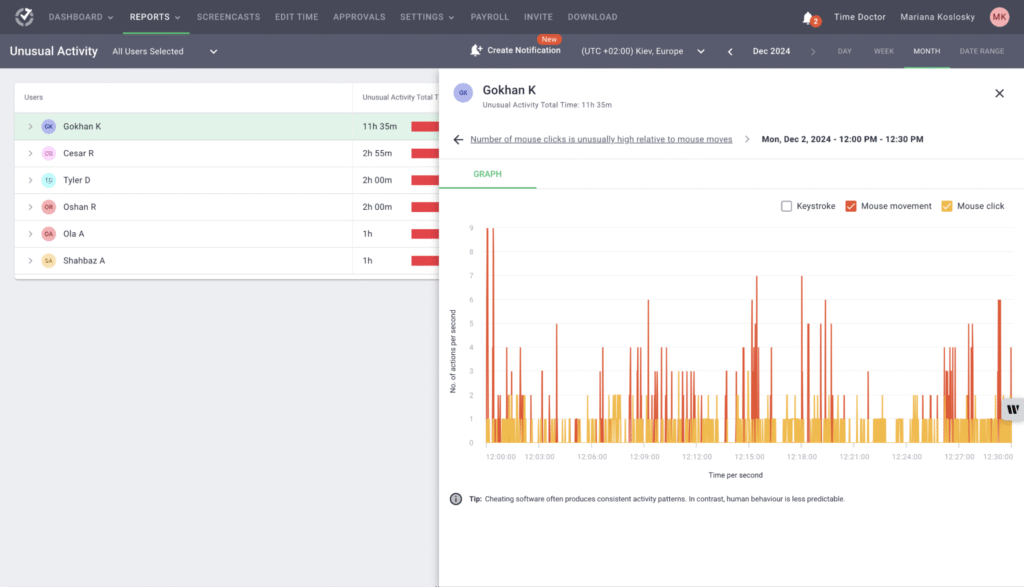Open the Reports menu
This screenshot has height=587, width=1024.
tap(155, 17)
